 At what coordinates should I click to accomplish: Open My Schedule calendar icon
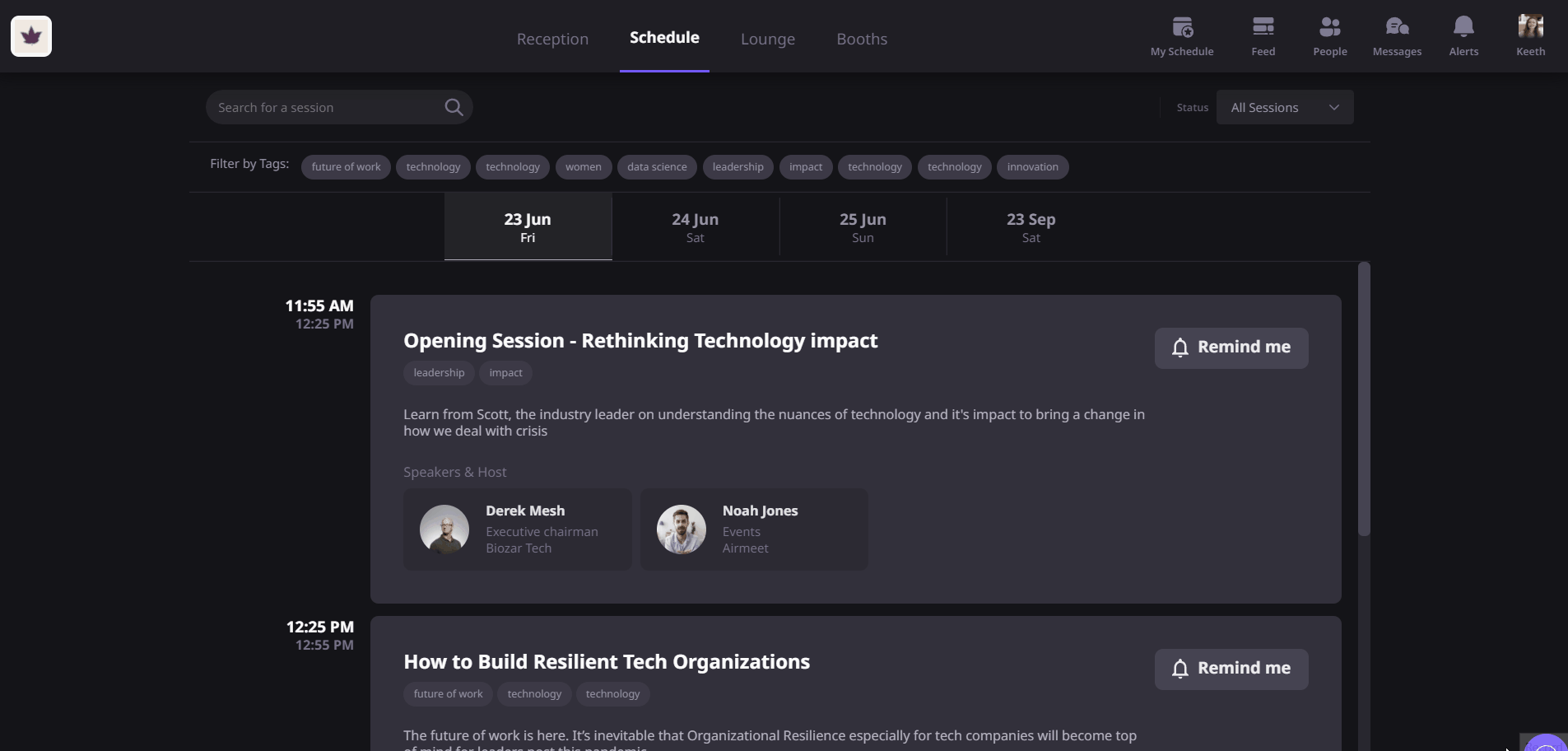click(1182, 28)
